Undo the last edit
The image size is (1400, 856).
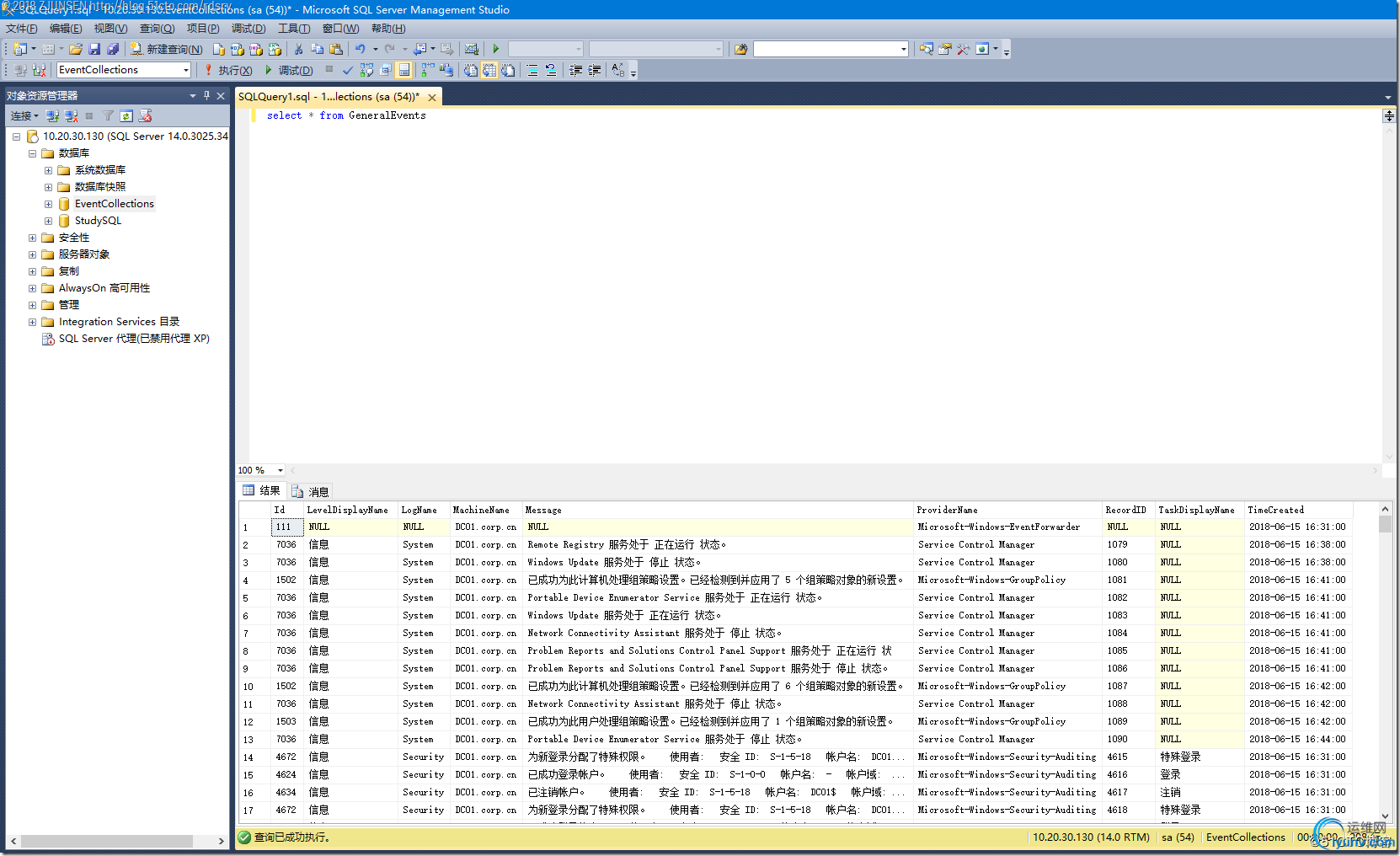click(x=361, y=49)
